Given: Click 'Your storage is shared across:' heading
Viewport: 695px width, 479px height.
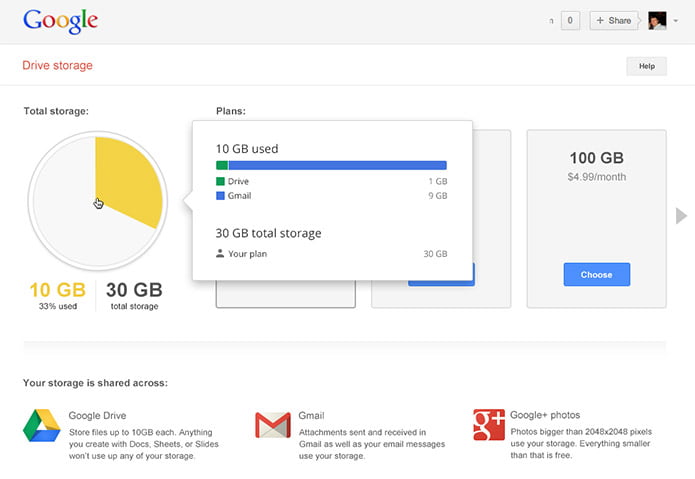Looking at the screenshot, I should 95,383.
